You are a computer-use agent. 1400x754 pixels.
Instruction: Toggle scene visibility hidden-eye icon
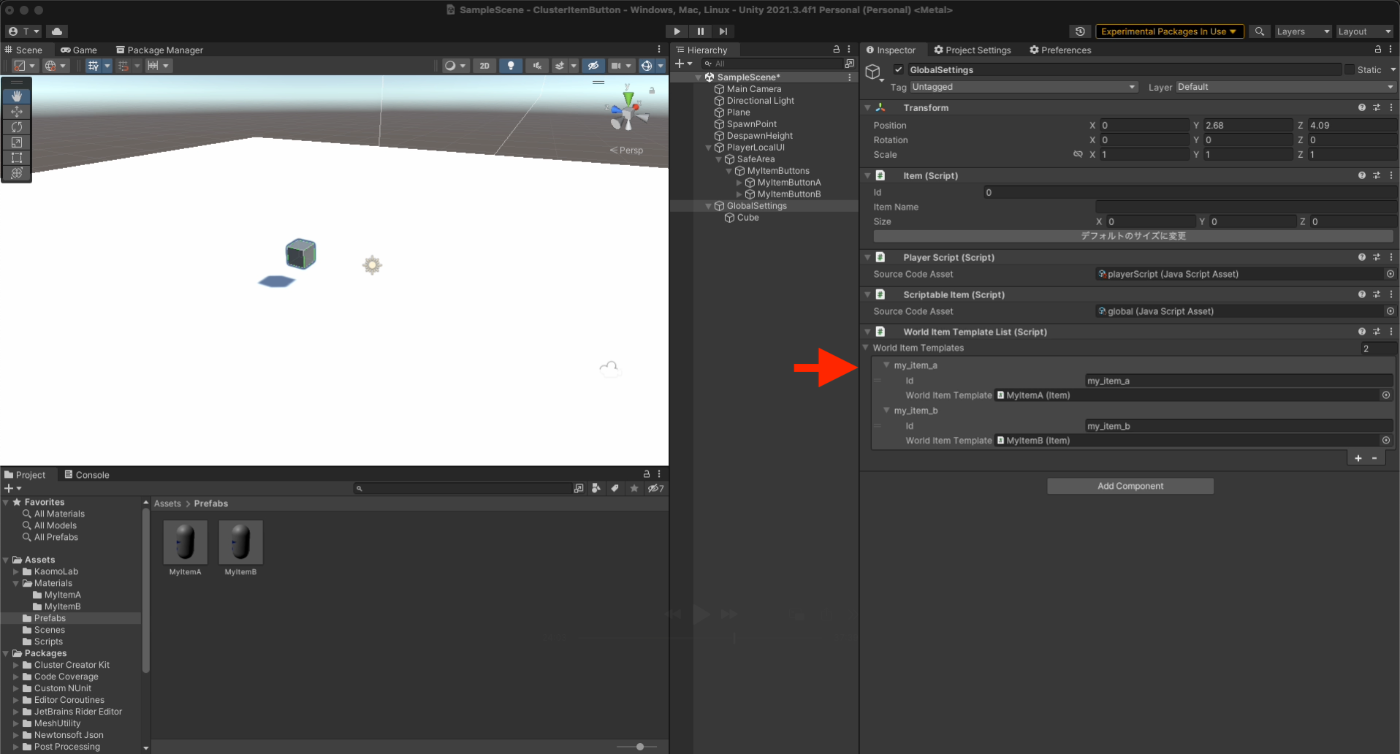tap(594, 66)
